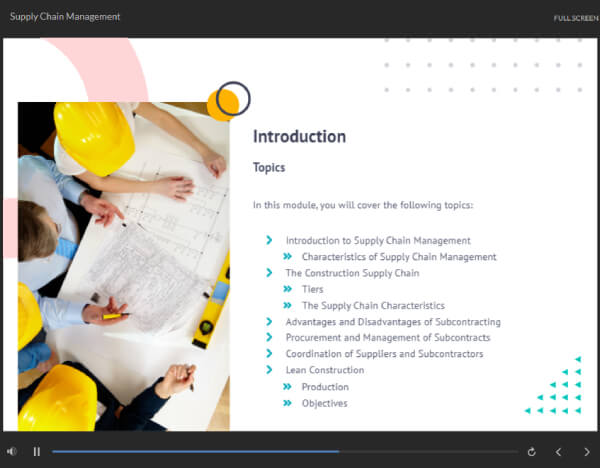Pause the slide playback

point(37,451)
